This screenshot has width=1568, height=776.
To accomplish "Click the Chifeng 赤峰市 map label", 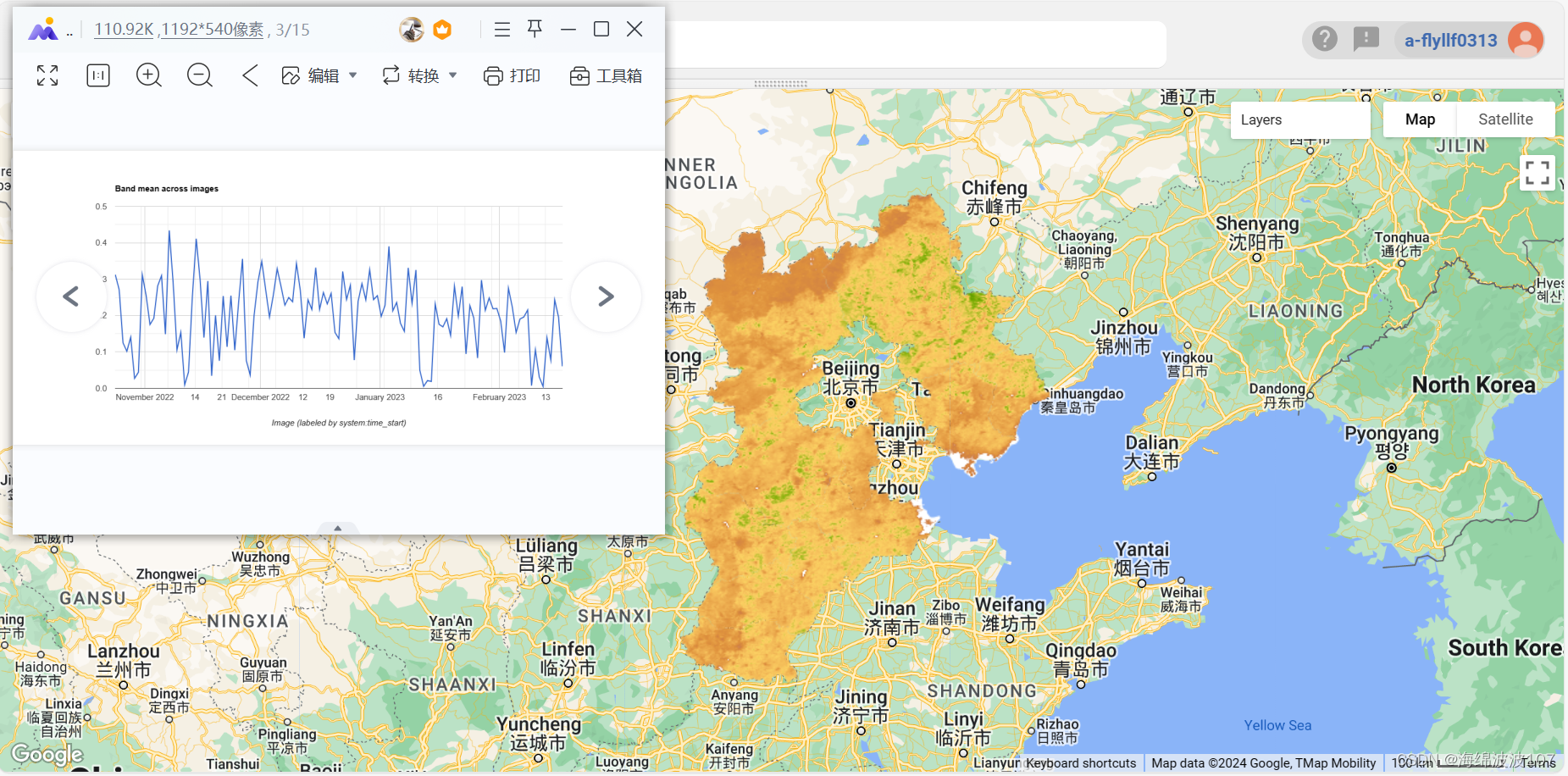I will click(x=995, y=197).
